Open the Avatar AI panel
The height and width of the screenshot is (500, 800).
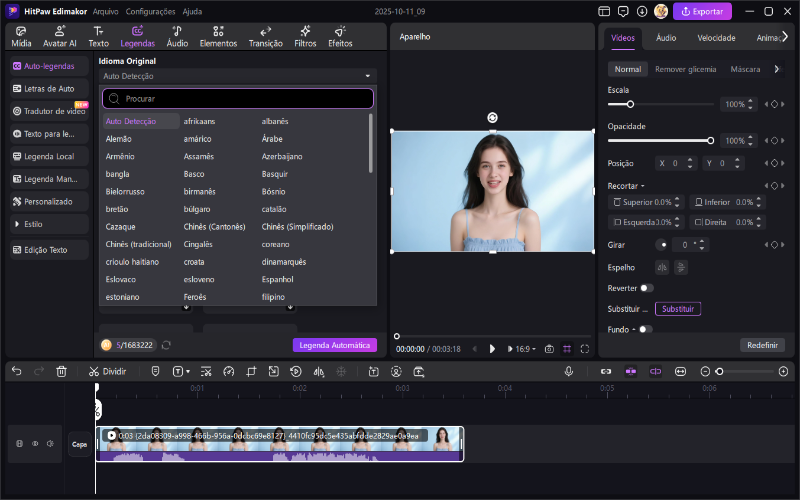click(60, 37)
